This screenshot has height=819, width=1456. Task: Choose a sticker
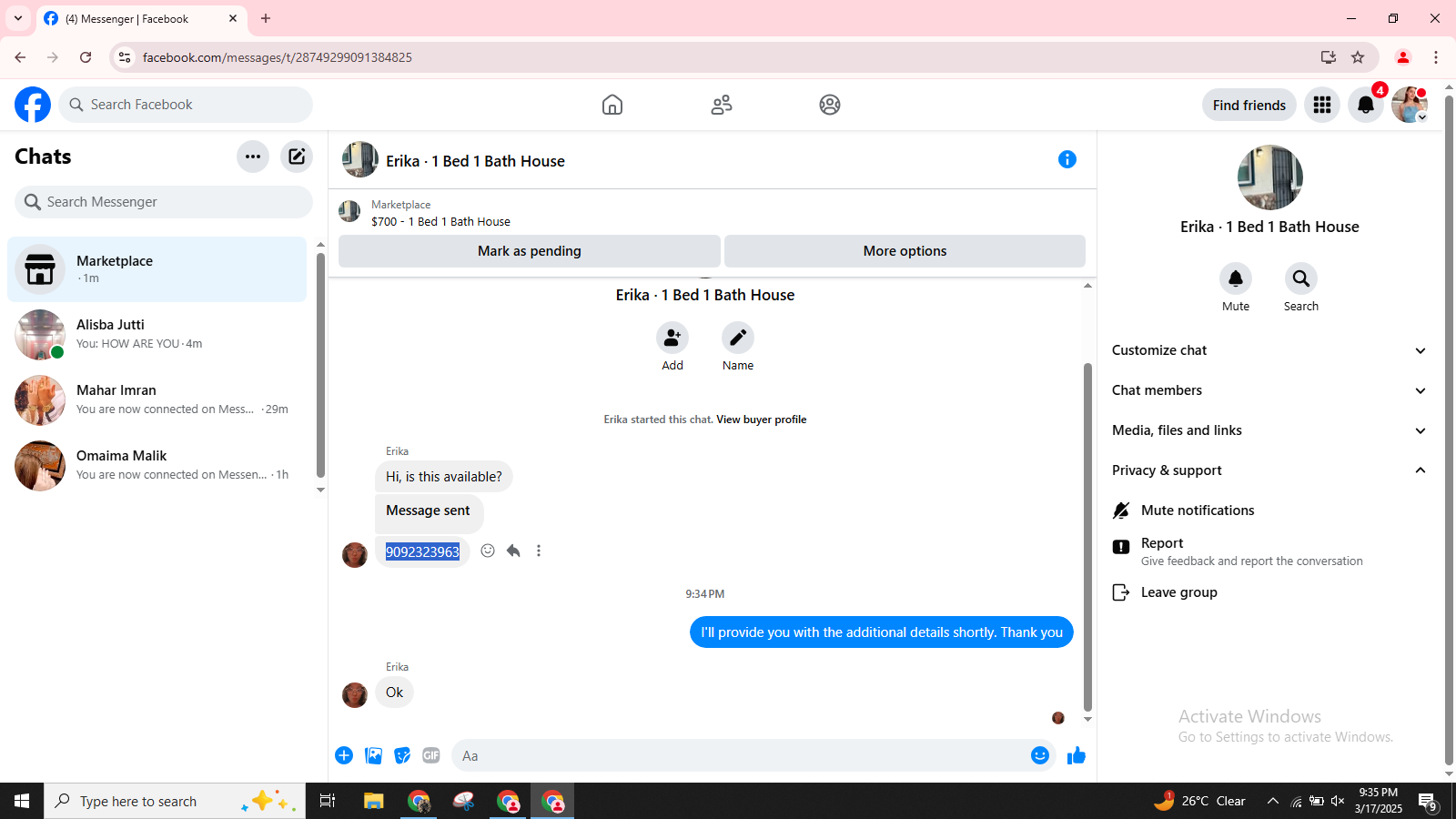click(x=402, y=755)
